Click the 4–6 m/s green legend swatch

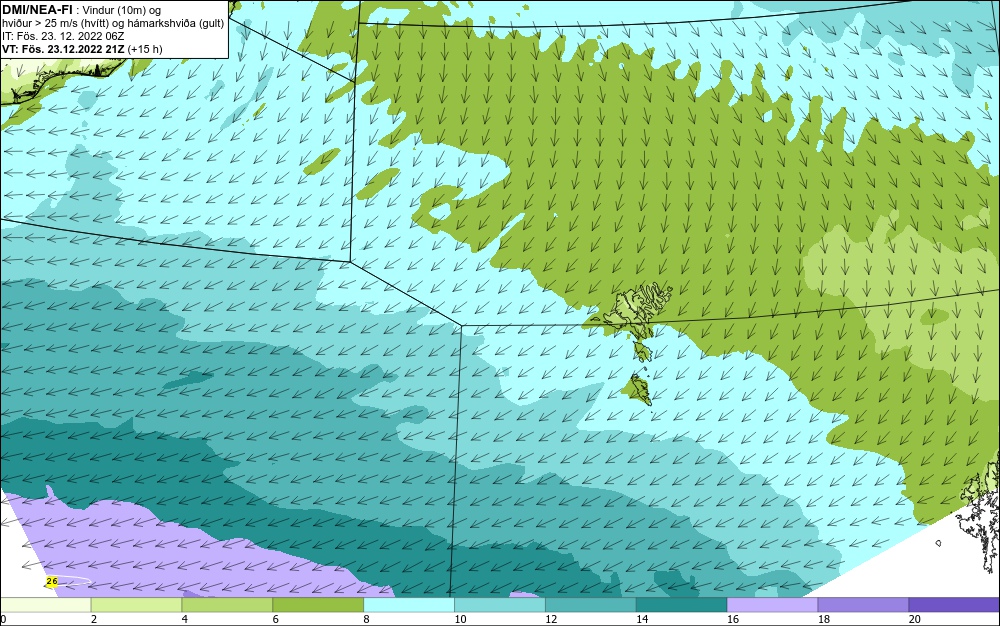[x=227, y=605]
